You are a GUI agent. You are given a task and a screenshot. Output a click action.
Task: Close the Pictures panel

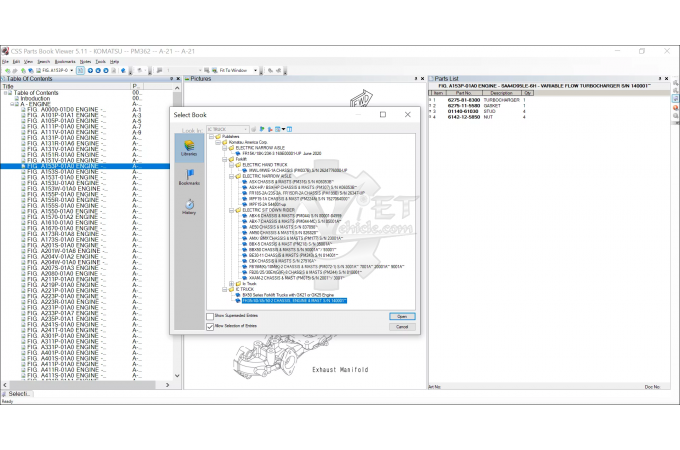point(422,79)
